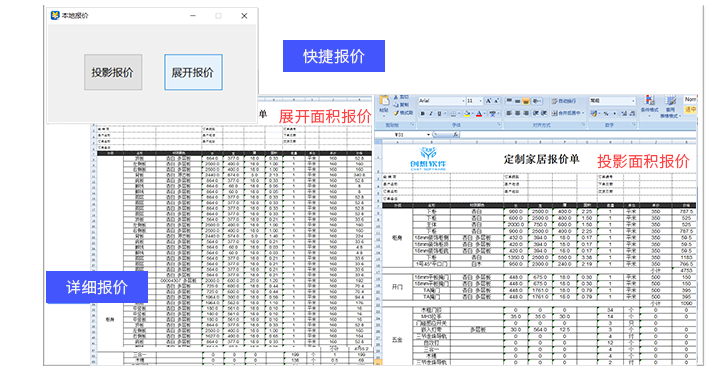Screen dimensions: 707x366
Task: Open 条件格式 conditional formatting
Action: pyautogui.click(x=650, y=106)
